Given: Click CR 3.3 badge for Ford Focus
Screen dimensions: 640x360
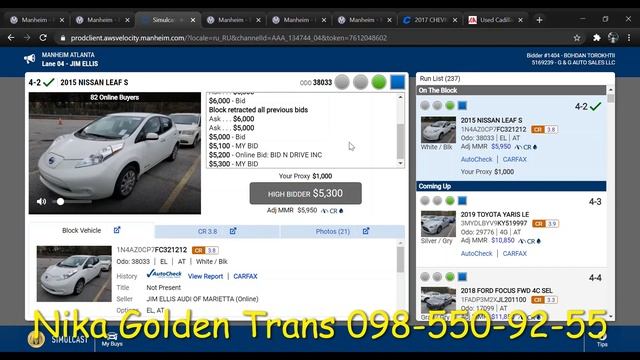Looking at the screenshot, I should tap(544, 300).
